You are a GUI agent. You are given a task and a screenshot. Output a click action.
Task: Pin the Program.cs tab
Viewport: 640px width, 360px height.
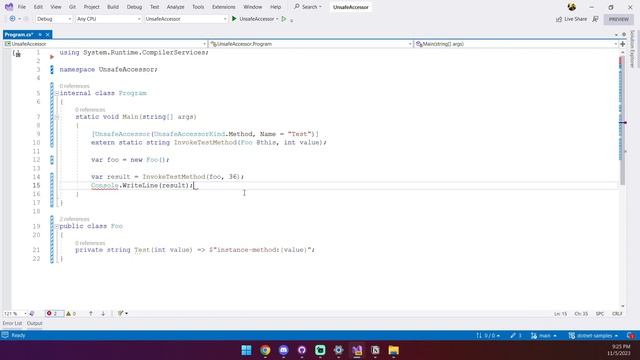[x=40, y=35]
